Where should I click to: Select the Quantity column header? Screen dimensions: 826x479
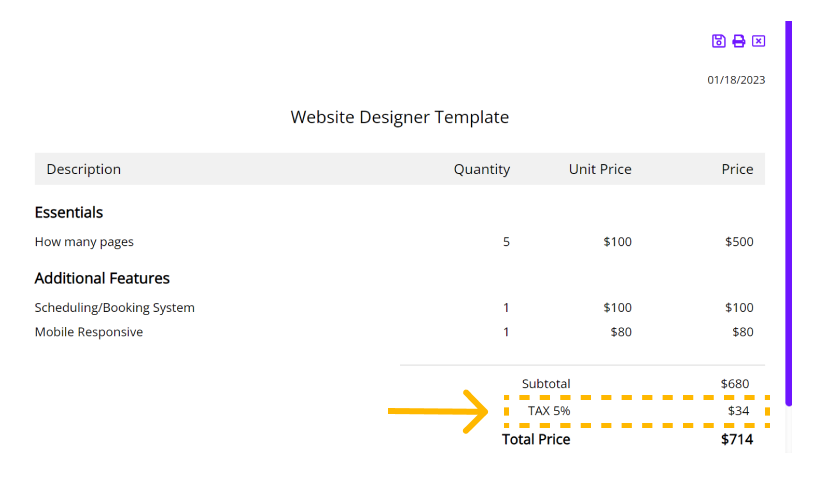482,169
